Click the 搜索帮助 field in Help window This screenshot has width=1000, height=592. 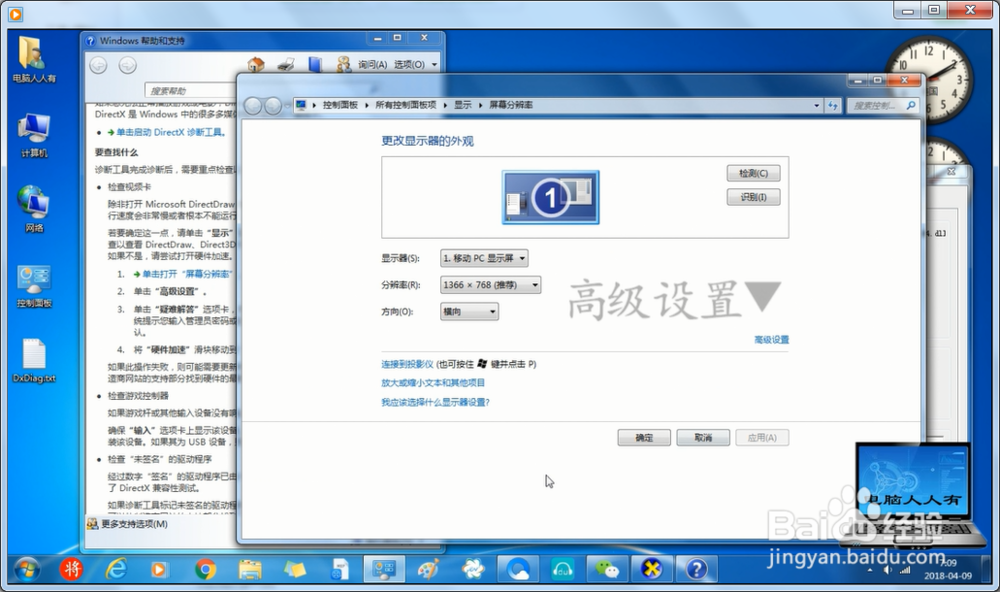(x=191, y=91)
